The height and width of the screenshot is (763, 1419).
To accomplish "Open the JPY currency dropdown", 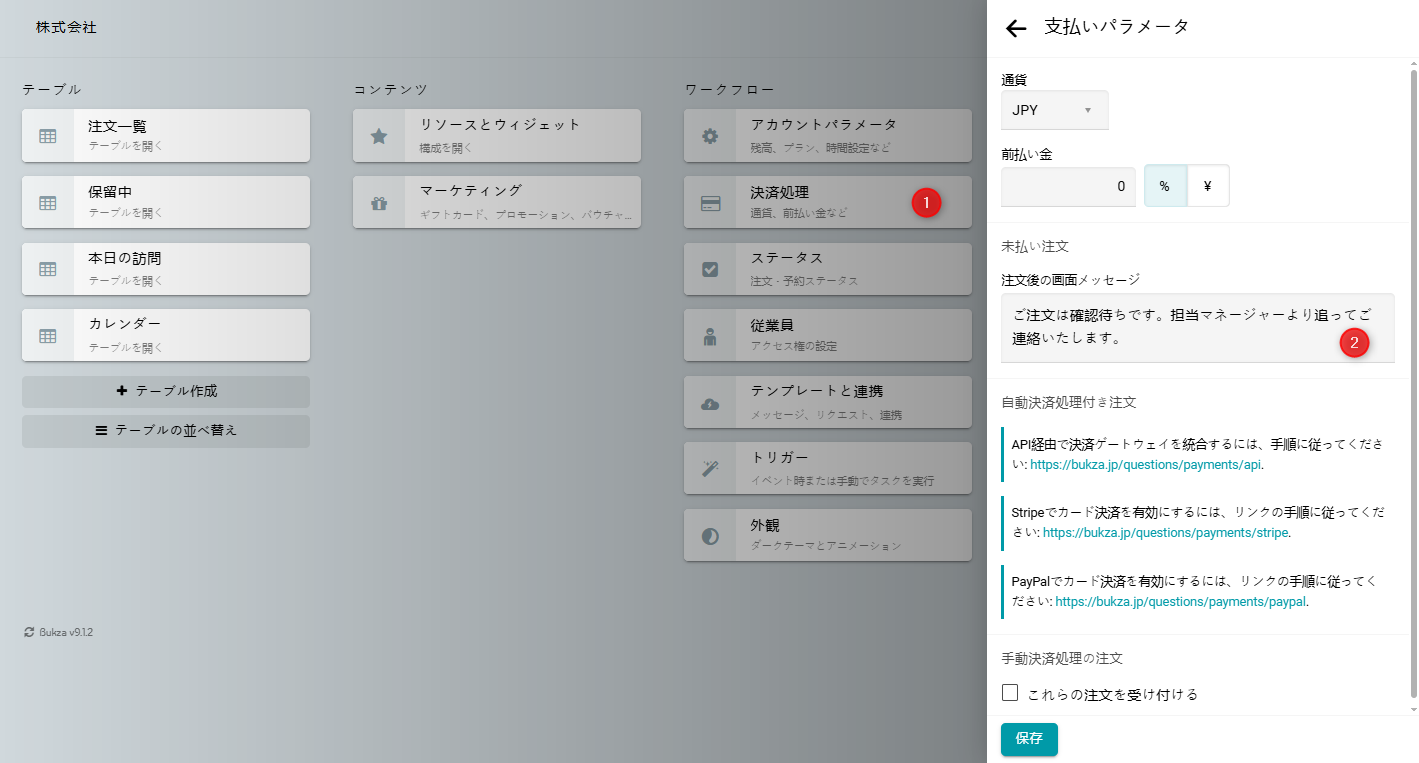I will point(1055,110).
